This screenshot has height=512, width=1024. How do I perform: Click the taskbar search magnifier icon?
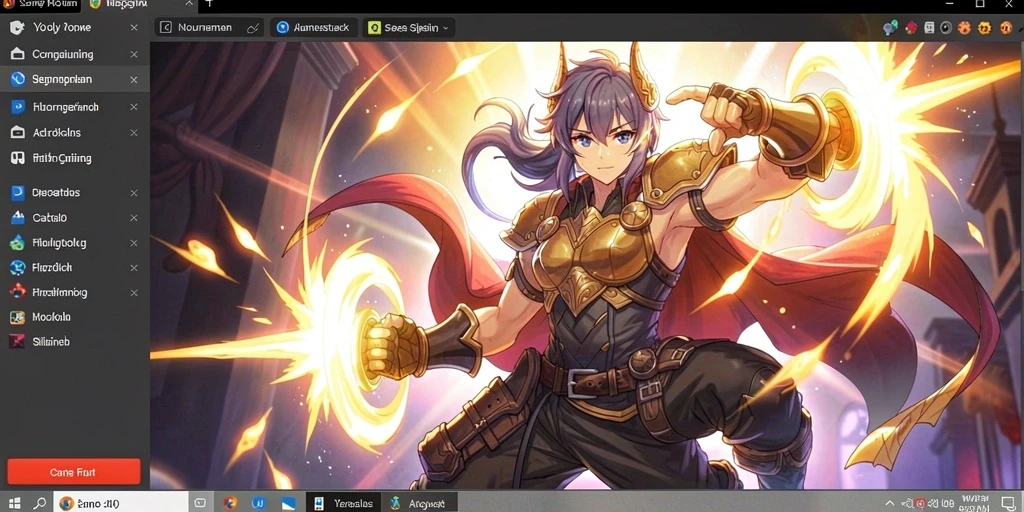40,504
